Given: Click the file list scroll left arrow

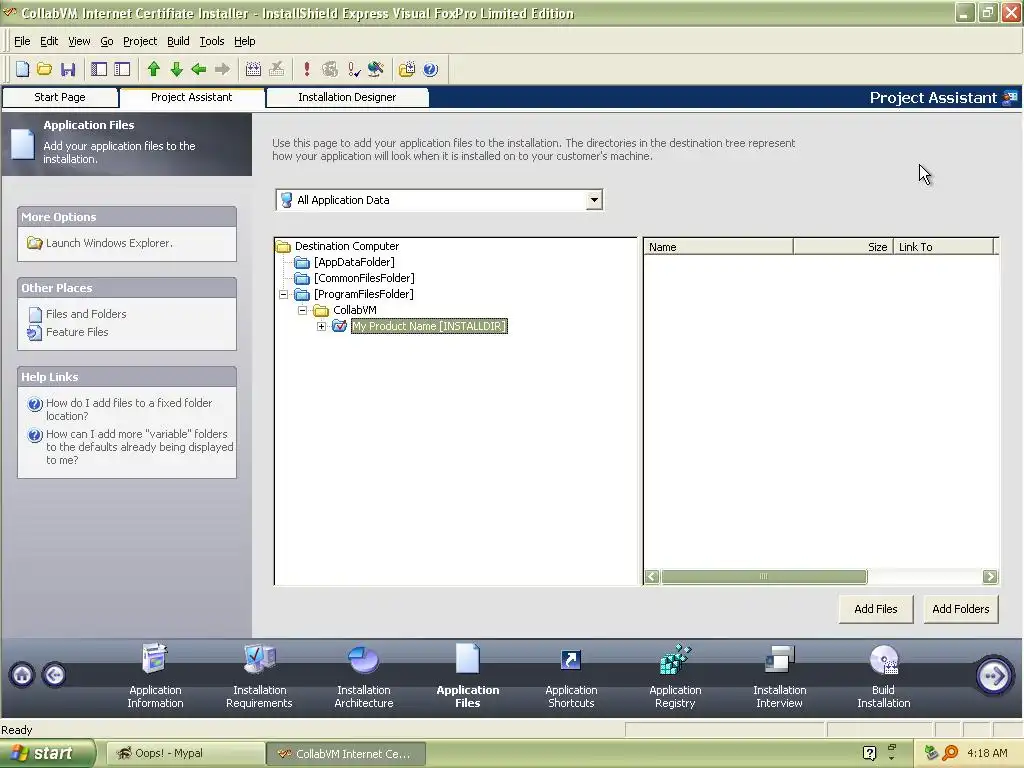Looking at the screenshot, I should [652, 577].
